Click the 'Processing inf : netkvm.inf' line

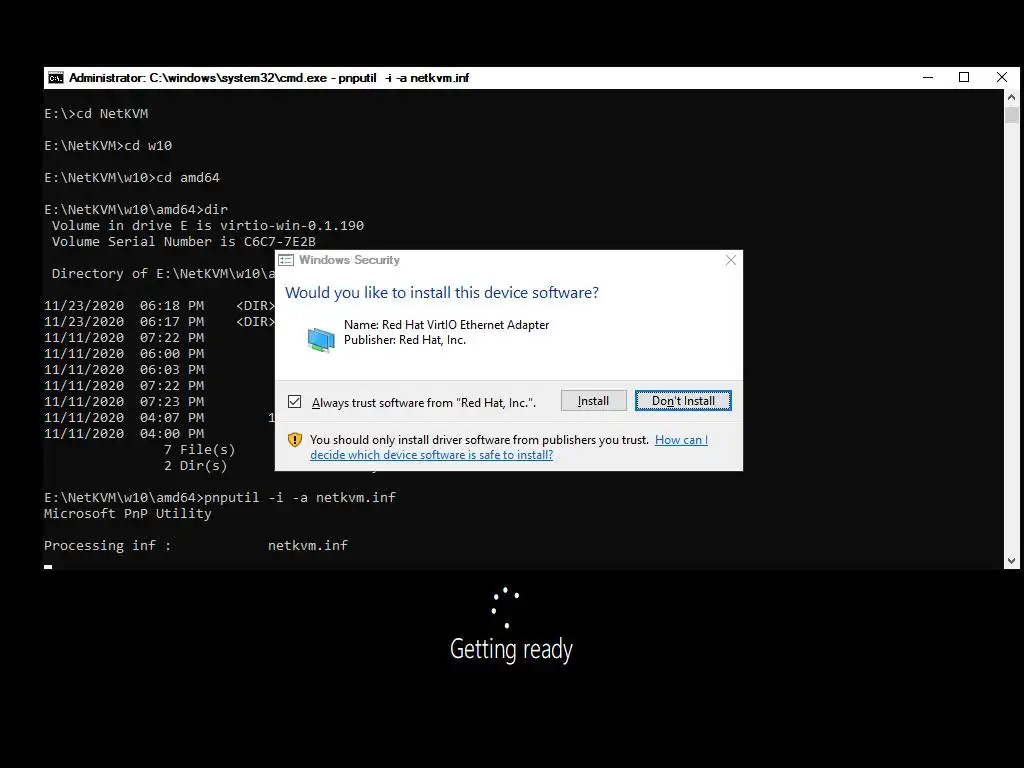pyautogui.click(x=196, y=545)
